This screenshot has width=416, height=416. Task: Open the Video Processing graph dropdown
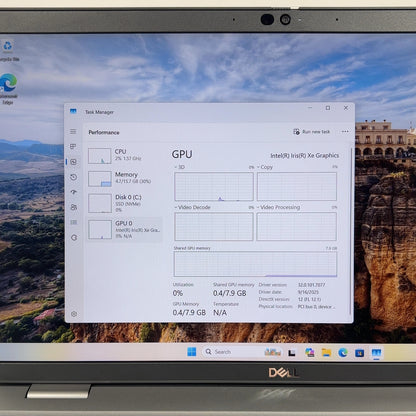point(278,207)
